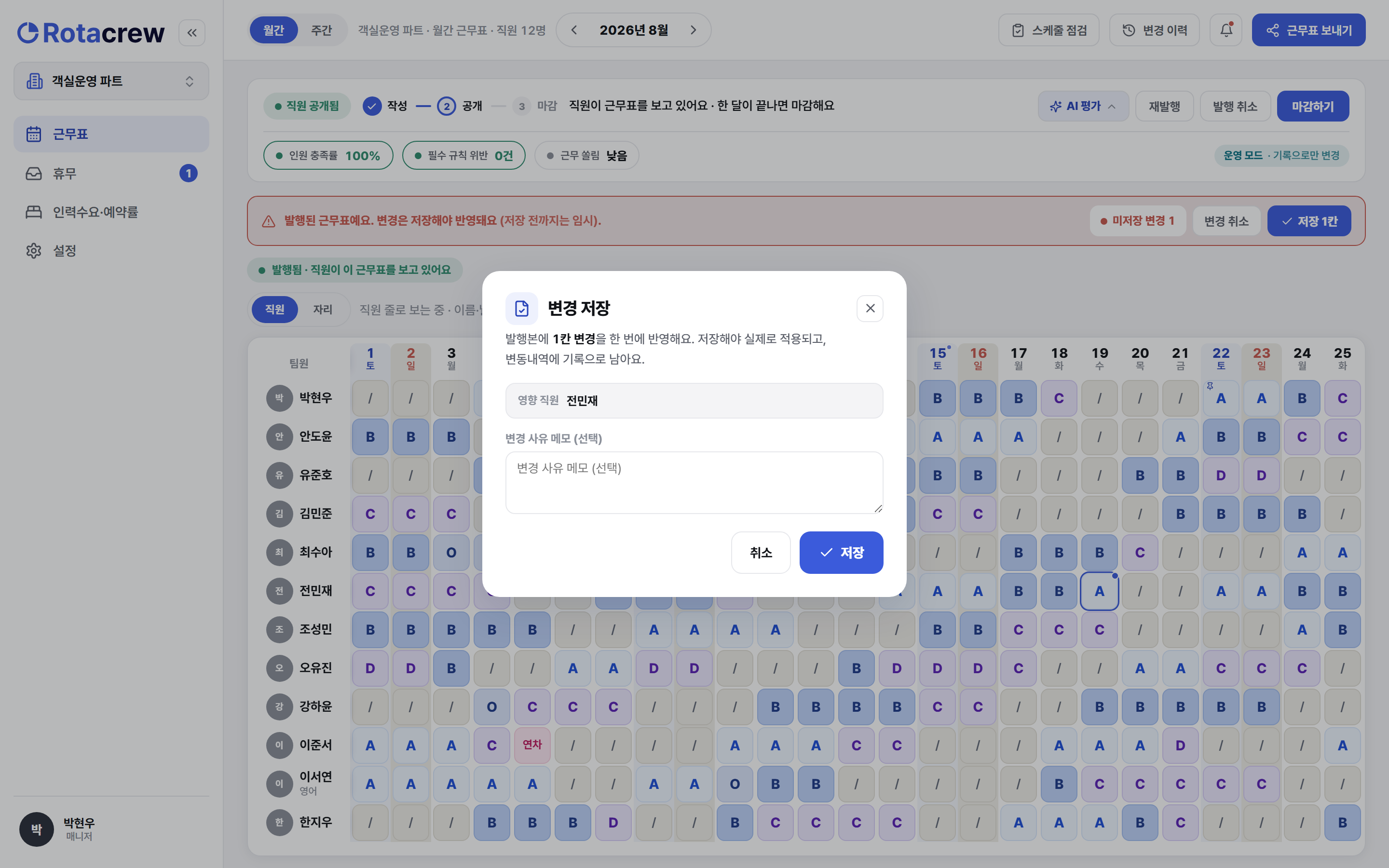Open the notifications bell
The image size is (1389, 868).
tap(1226, 30)
